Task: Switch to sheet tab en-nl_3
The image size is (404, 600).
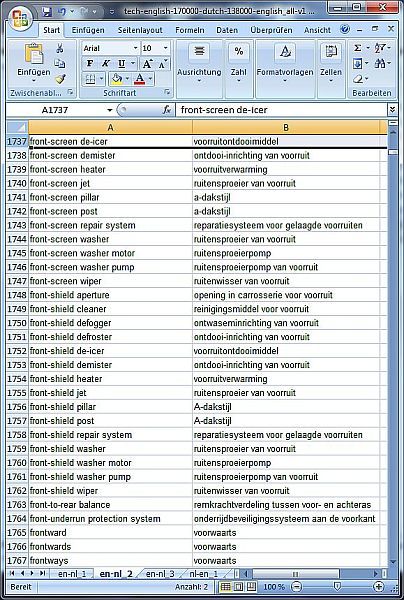Action: (x=160, y=574)
